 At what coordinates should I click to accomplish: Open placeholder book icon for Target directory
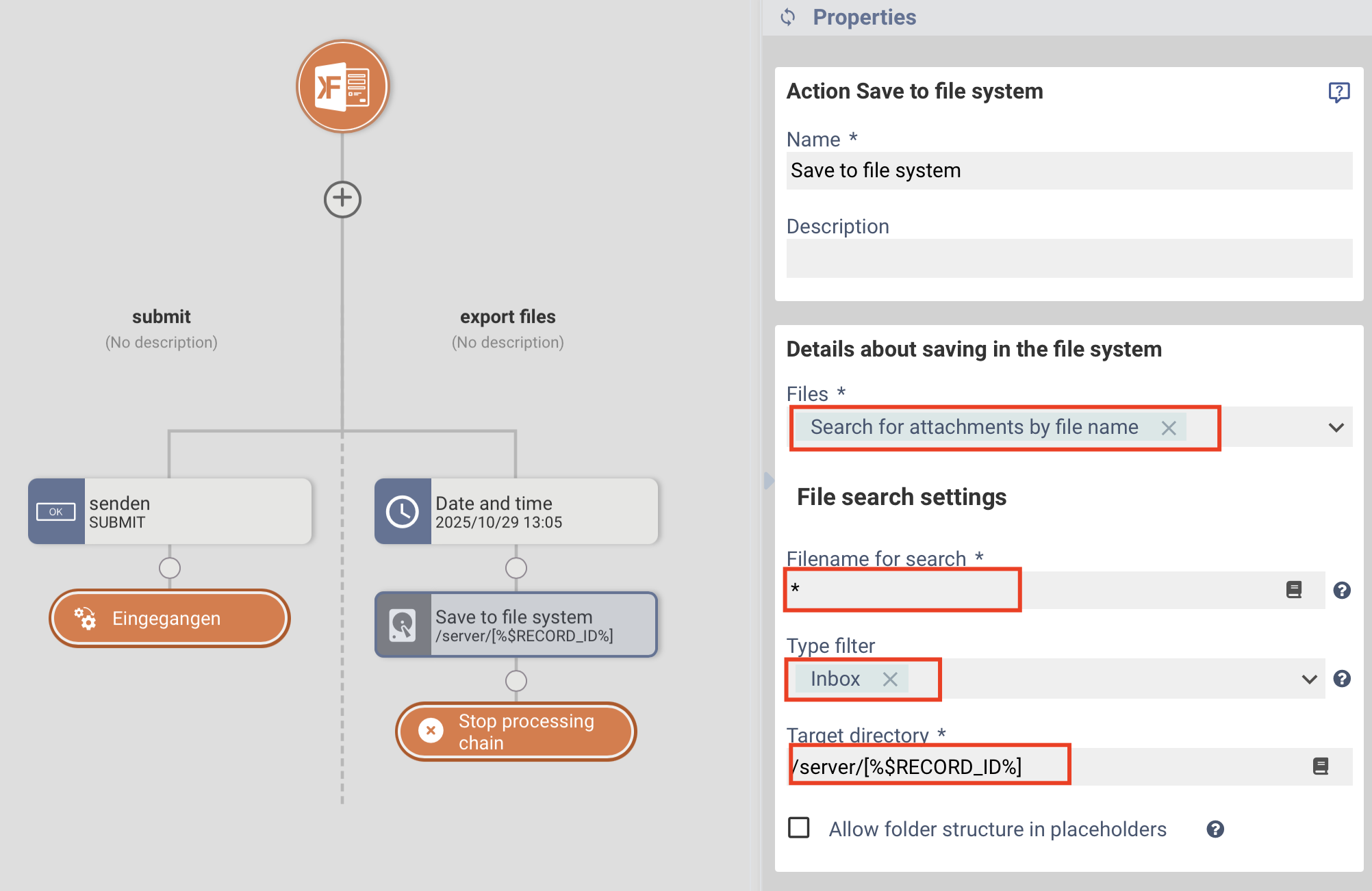point(1321,766)
